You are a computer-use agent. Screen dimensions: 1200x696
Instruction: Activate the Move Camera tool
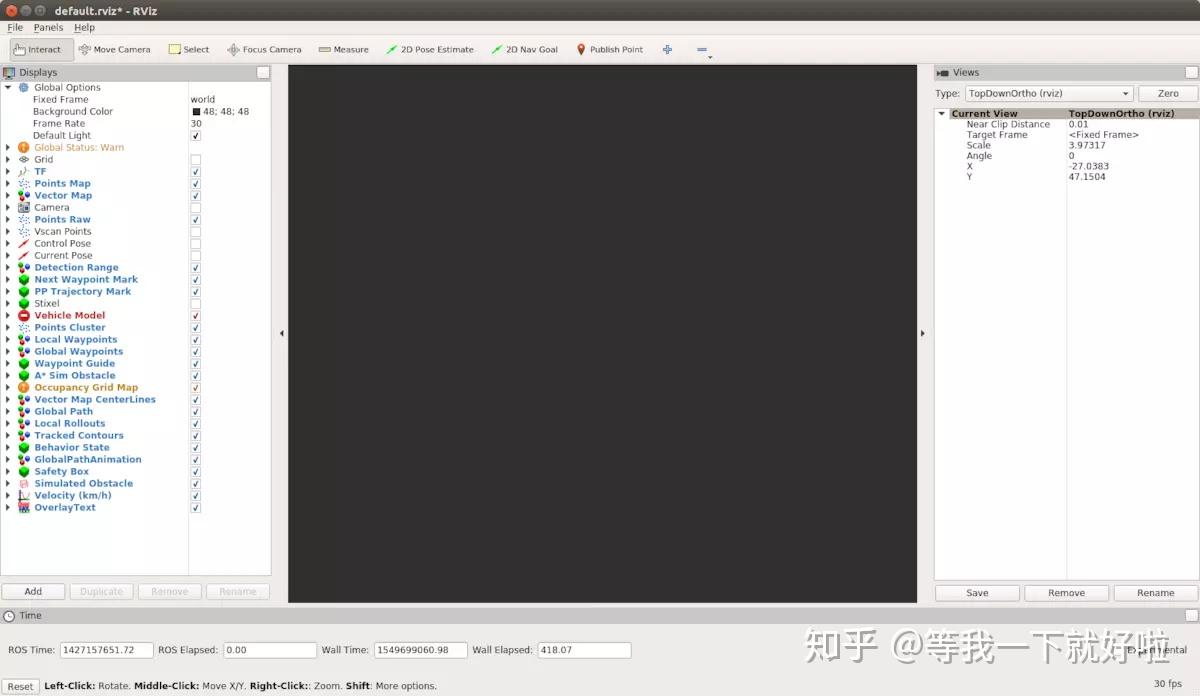[x=113, y=48]
